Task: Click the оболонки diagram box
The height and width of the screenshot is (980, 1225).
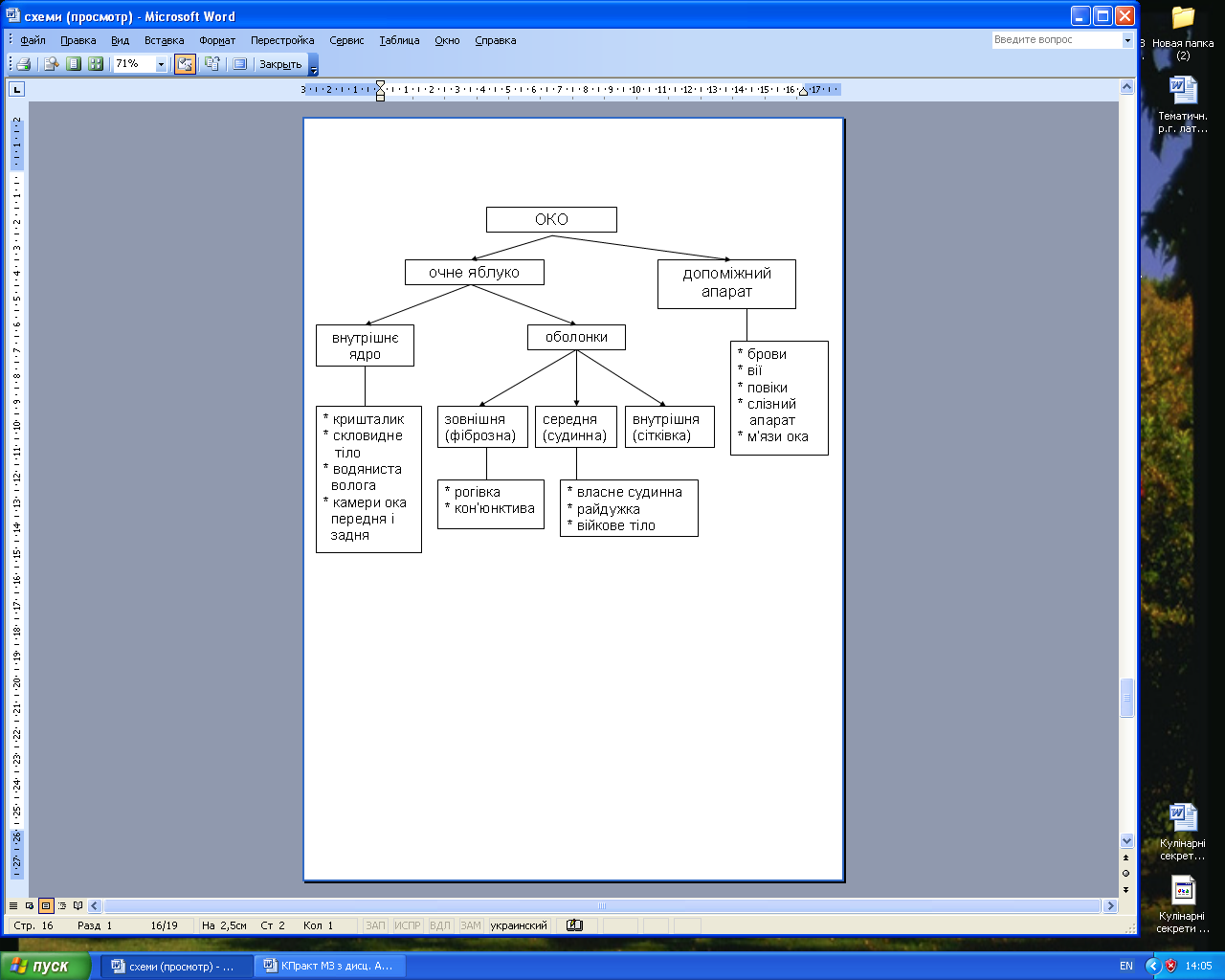Action: pos(576,337)
